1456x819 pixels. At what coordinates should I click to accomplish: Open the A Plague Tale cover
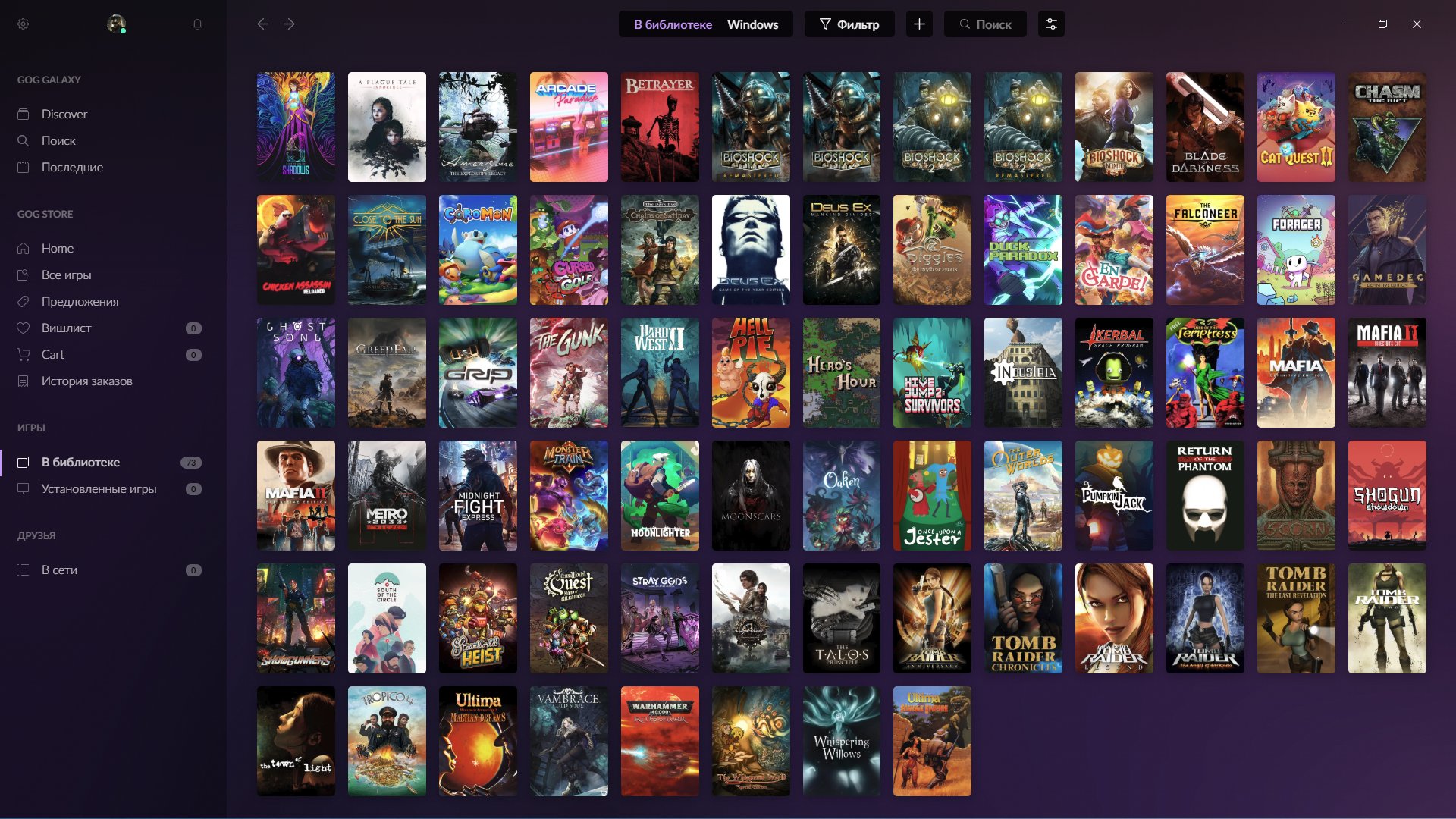387,127
